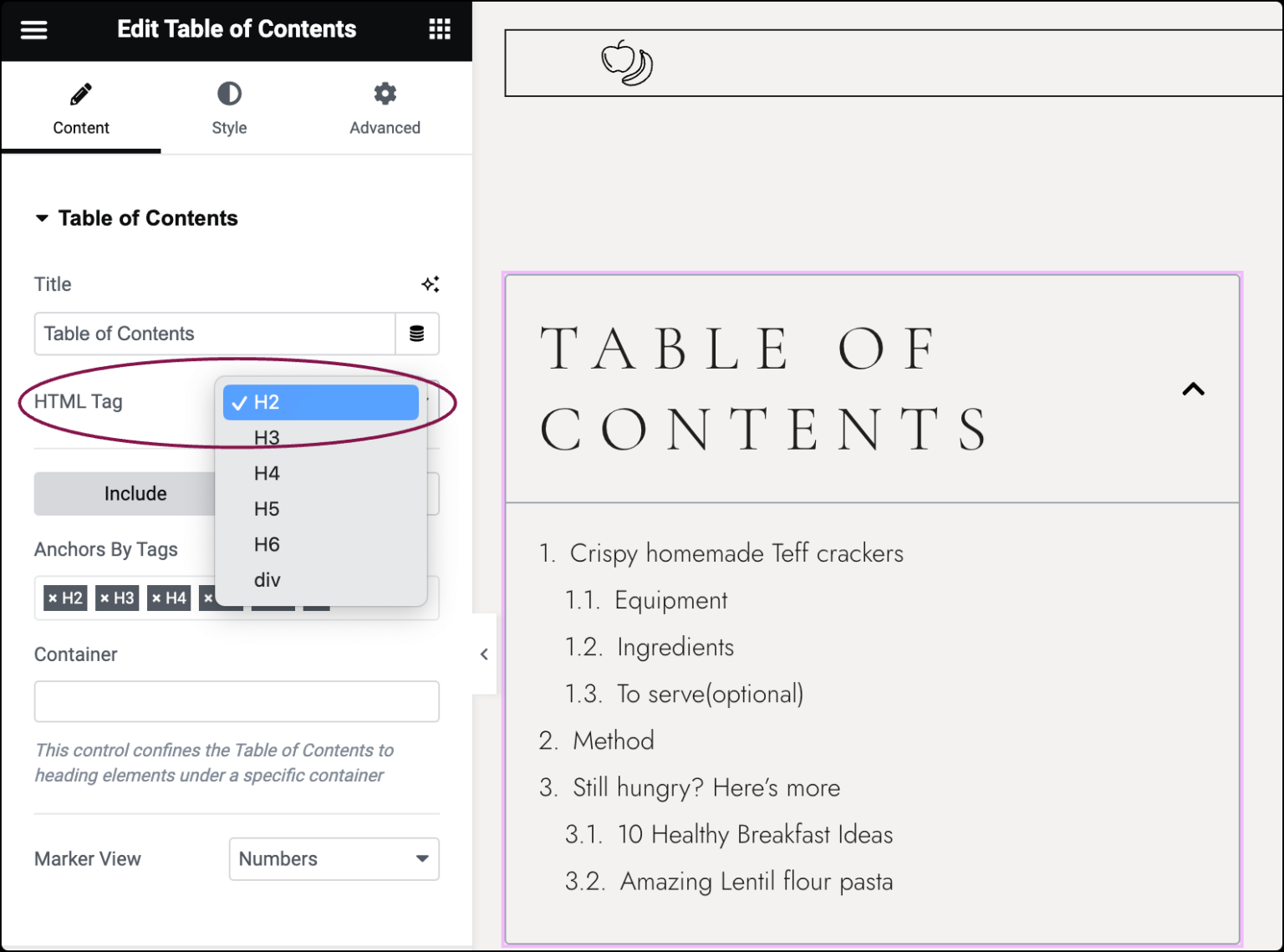Click the pencil icon above Content tab
Screen dimensions: 1284x952
click(80, 93)
